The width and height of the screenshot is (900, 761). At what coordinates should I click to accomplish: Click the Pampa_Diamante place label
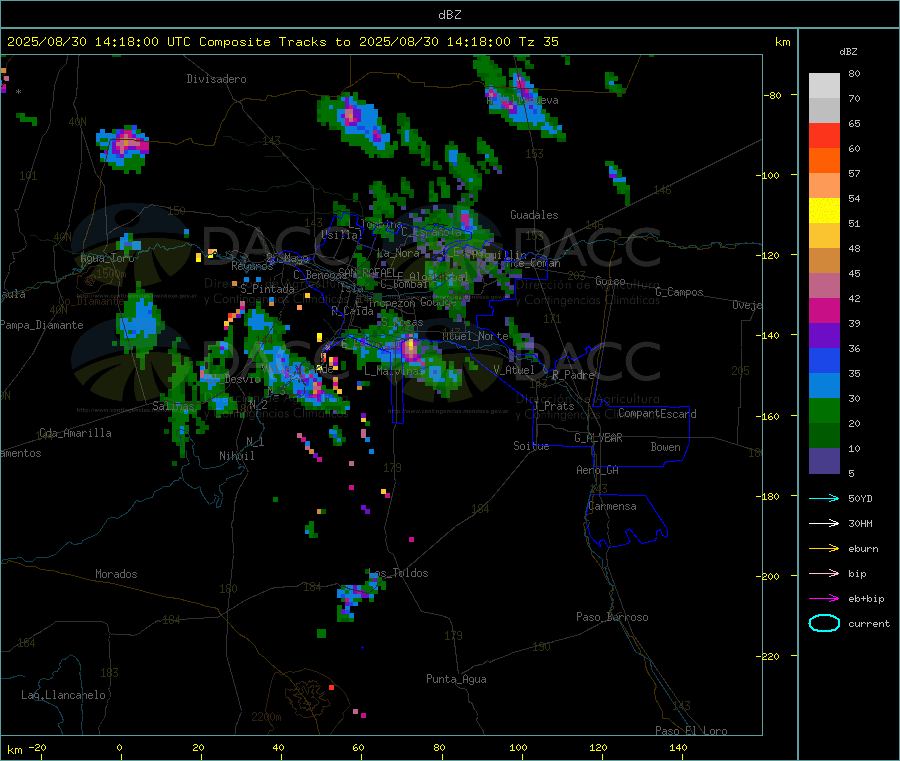pyautogui.click(x=42, y=325)
